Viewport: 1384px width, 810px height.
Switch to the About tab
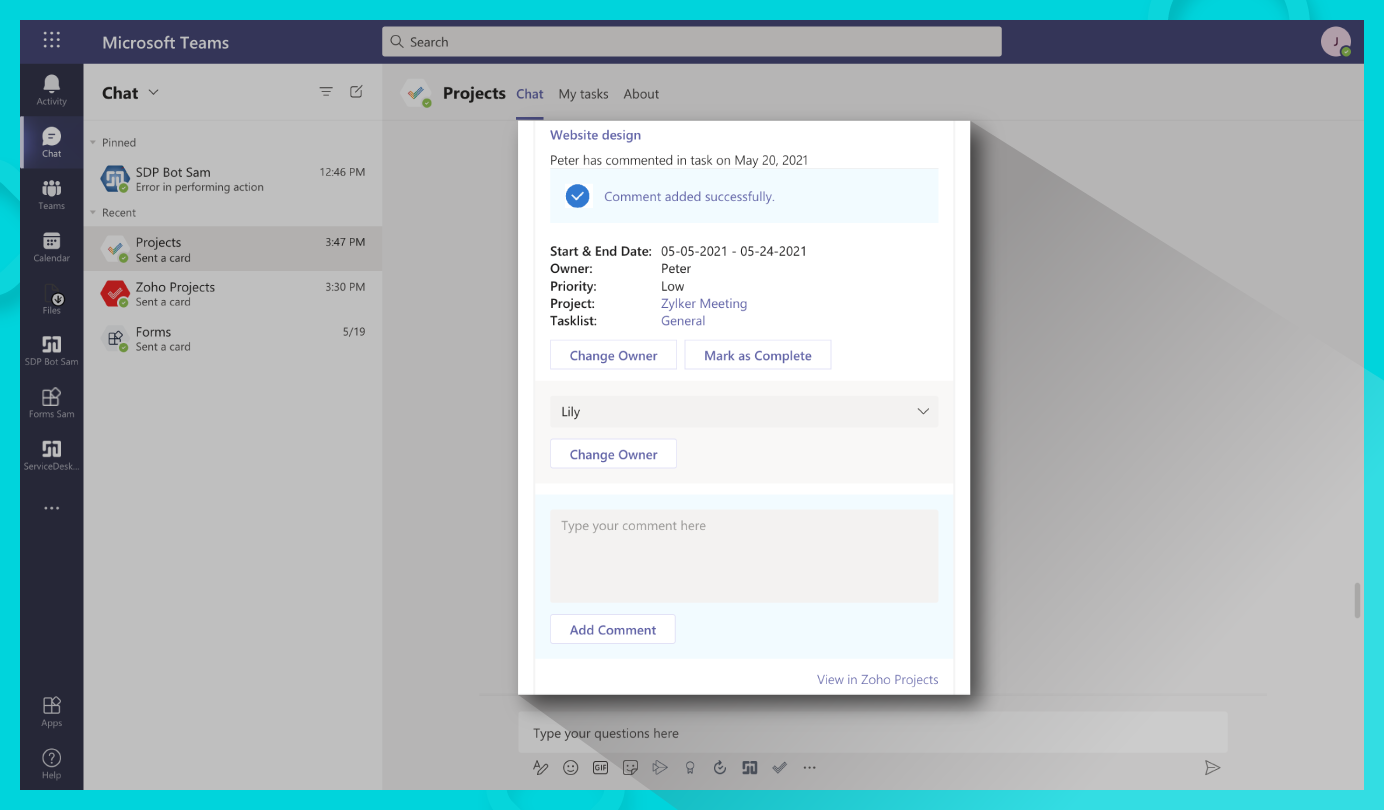(x=641, y=94)
